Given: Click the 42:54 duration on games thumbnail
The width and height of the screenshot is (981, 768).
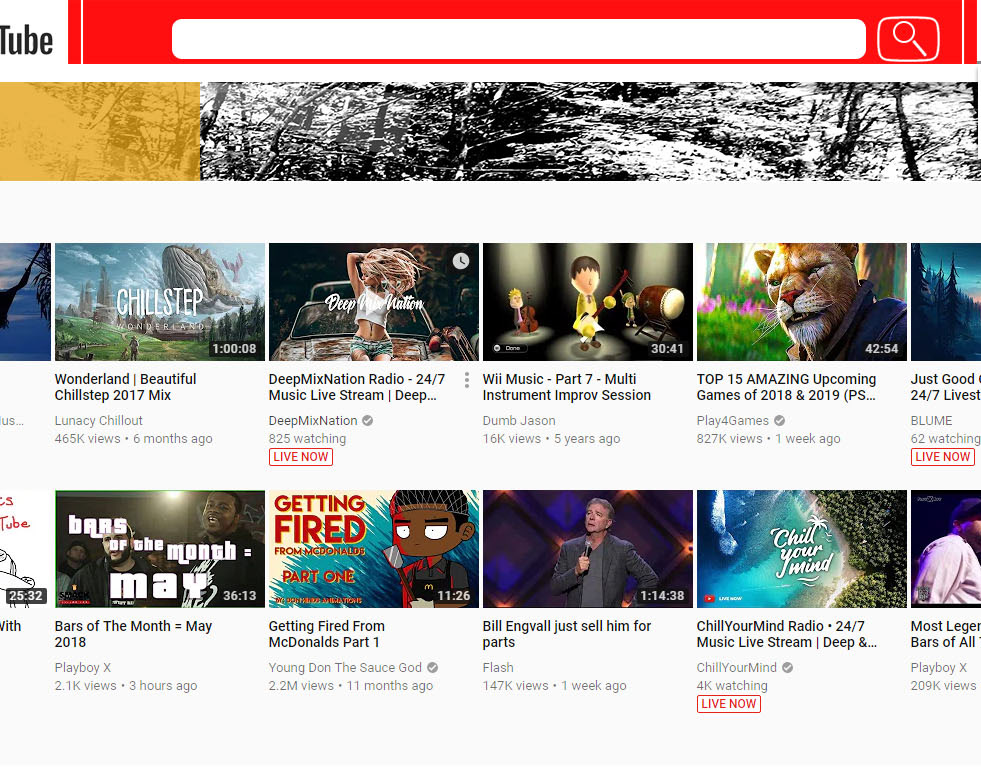Looking at the screenshot, I should (x=881, y=349).
